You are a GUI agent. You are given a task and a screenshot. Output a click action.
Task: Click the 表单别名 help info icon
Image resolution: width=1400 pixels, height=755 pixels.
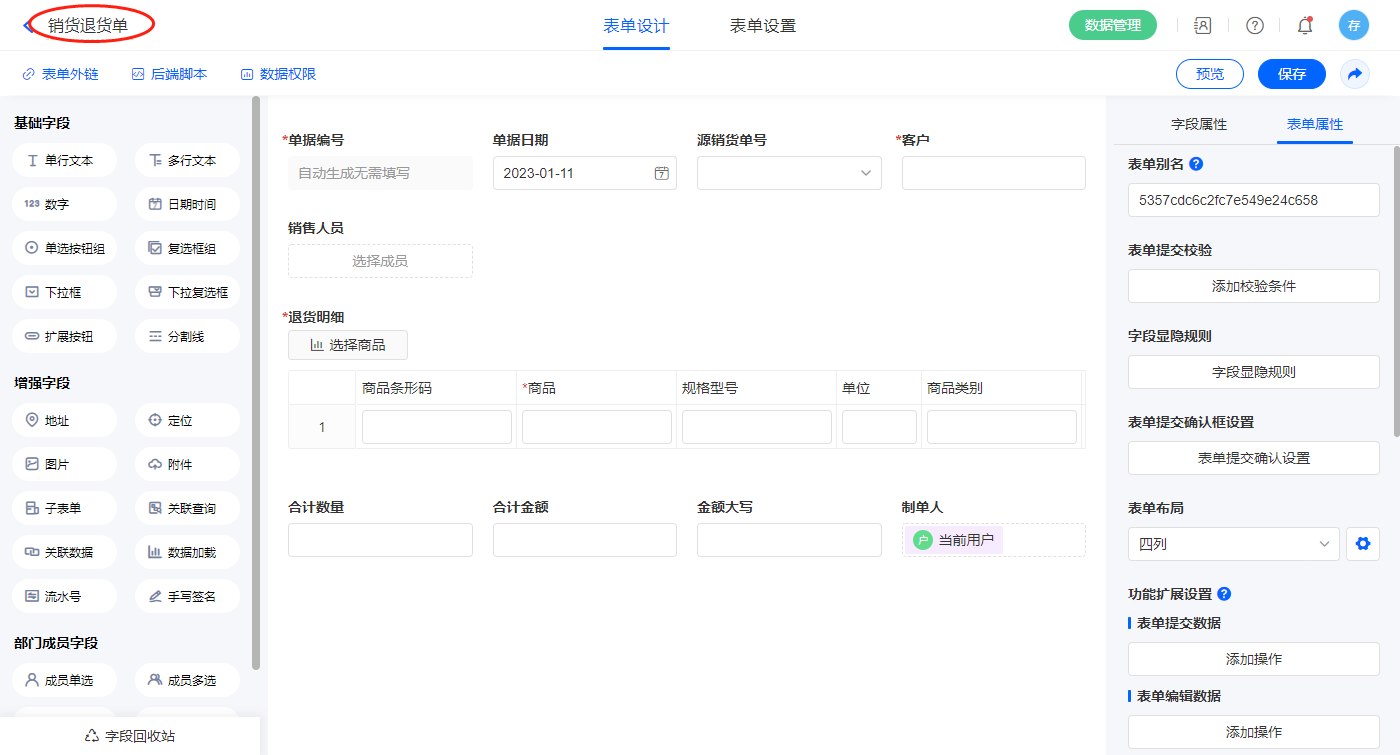click(x=1196, y=164)
